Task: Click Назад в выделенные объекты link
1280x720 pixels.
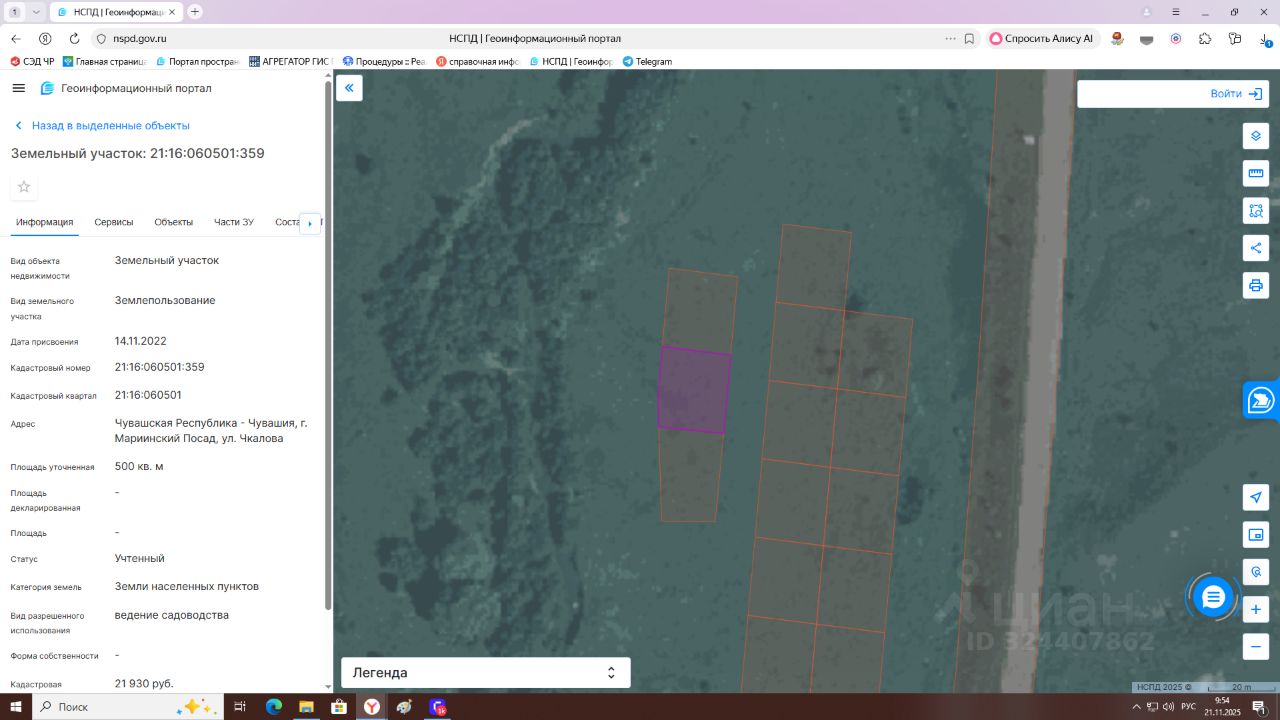Action: tap(102, 126)
